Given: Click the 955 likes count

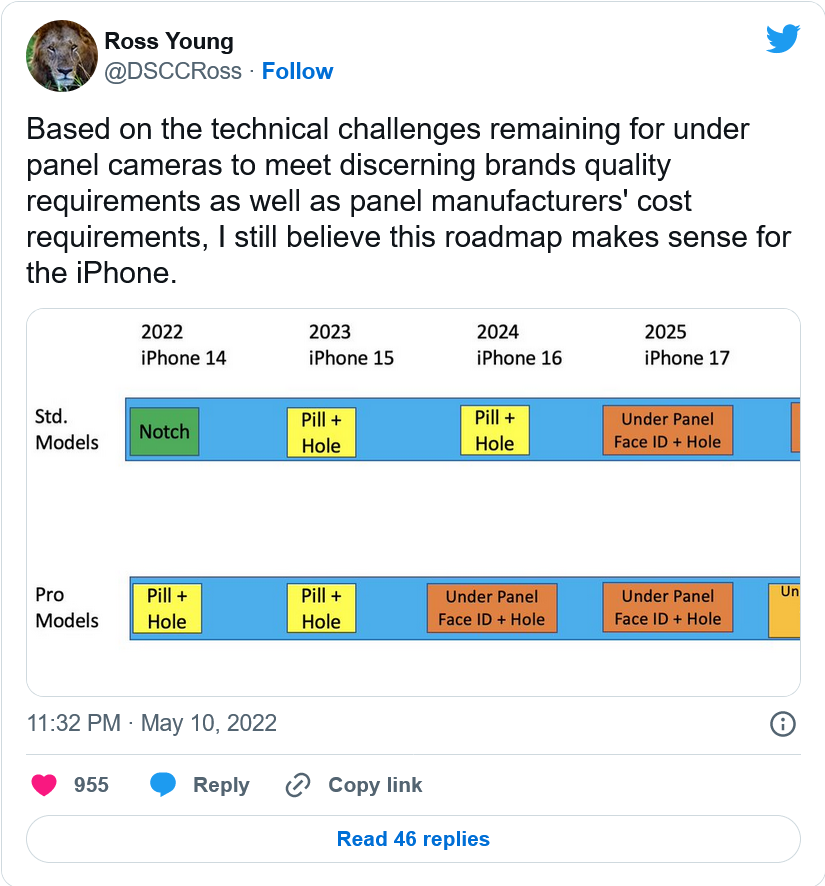Looking at the screenshot, I should (91, 785).
